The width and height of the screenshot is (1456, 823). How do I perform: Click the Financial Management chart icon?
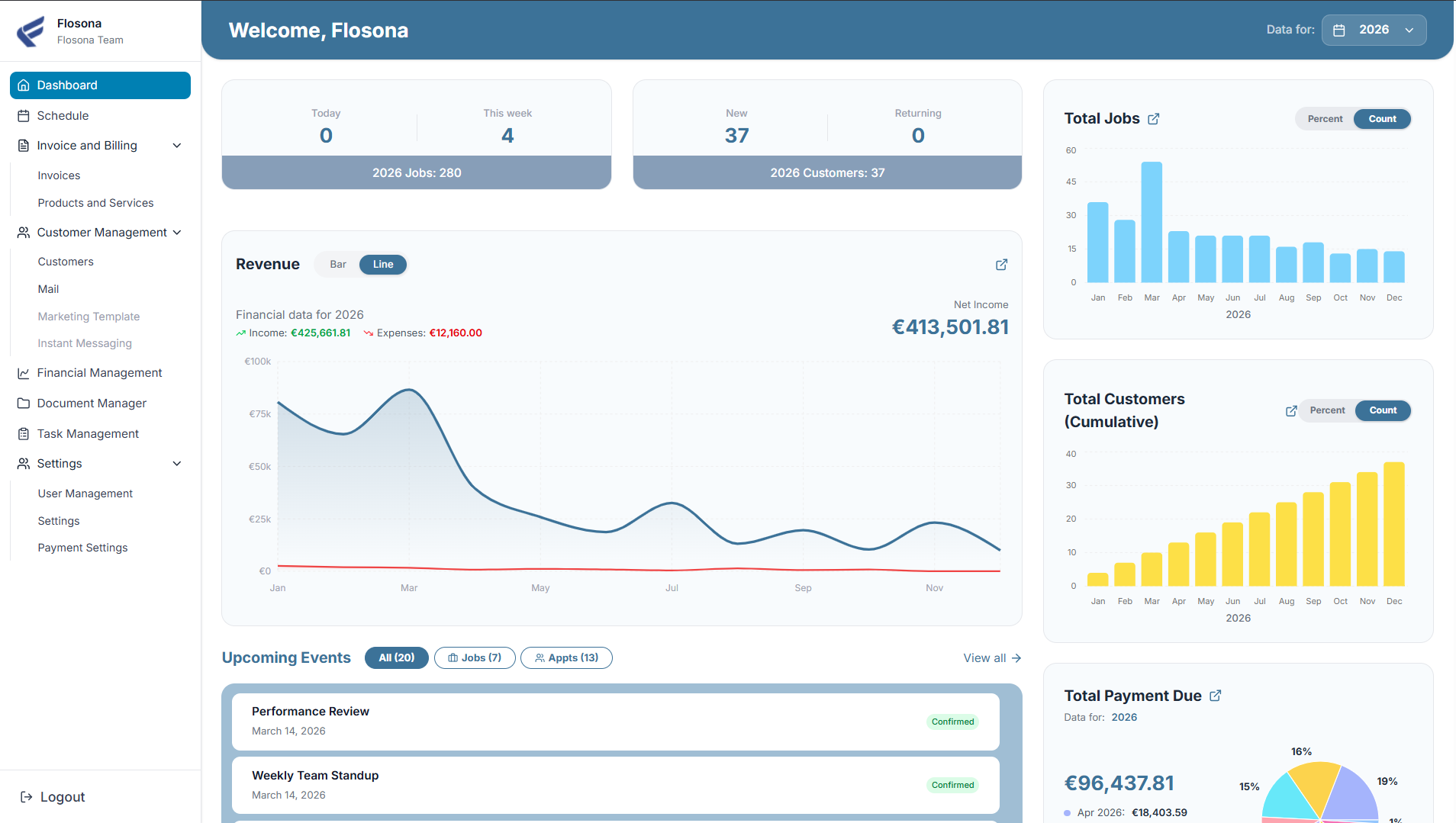click(24, 373)
